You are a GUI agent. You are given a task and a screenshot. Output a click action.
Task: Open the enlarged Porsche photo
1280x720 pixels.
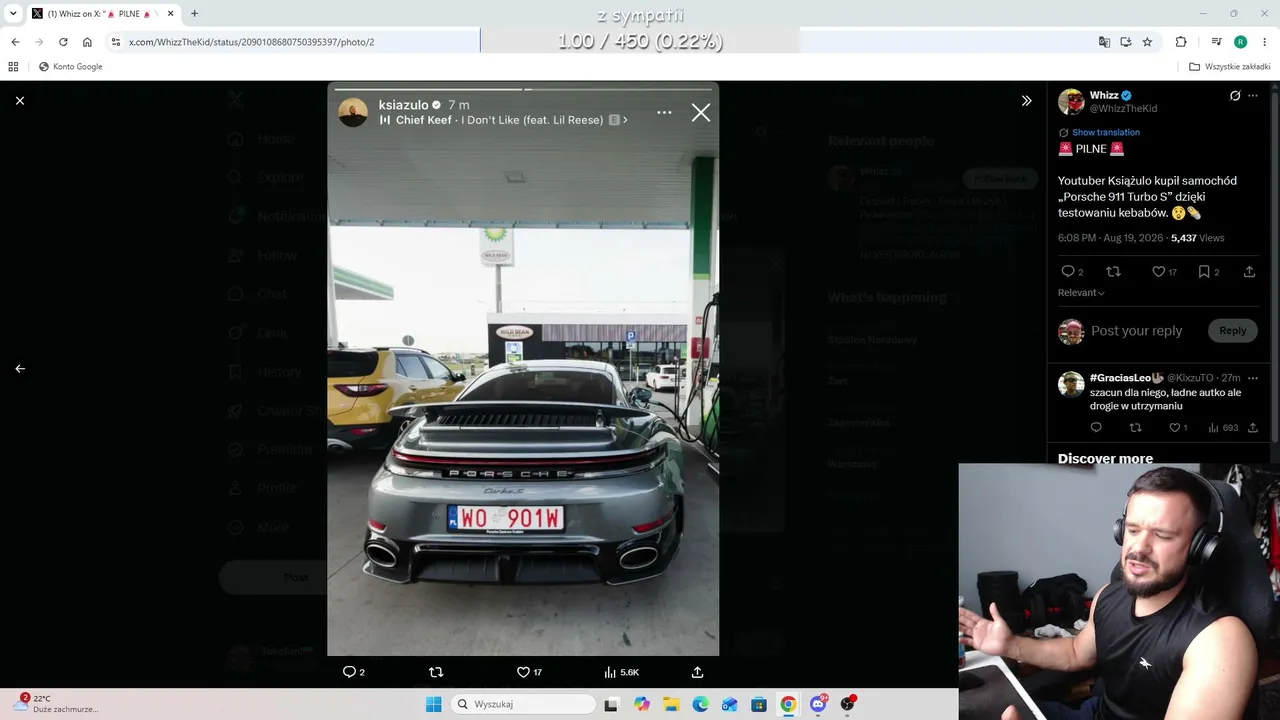click(x=523, y=369)
